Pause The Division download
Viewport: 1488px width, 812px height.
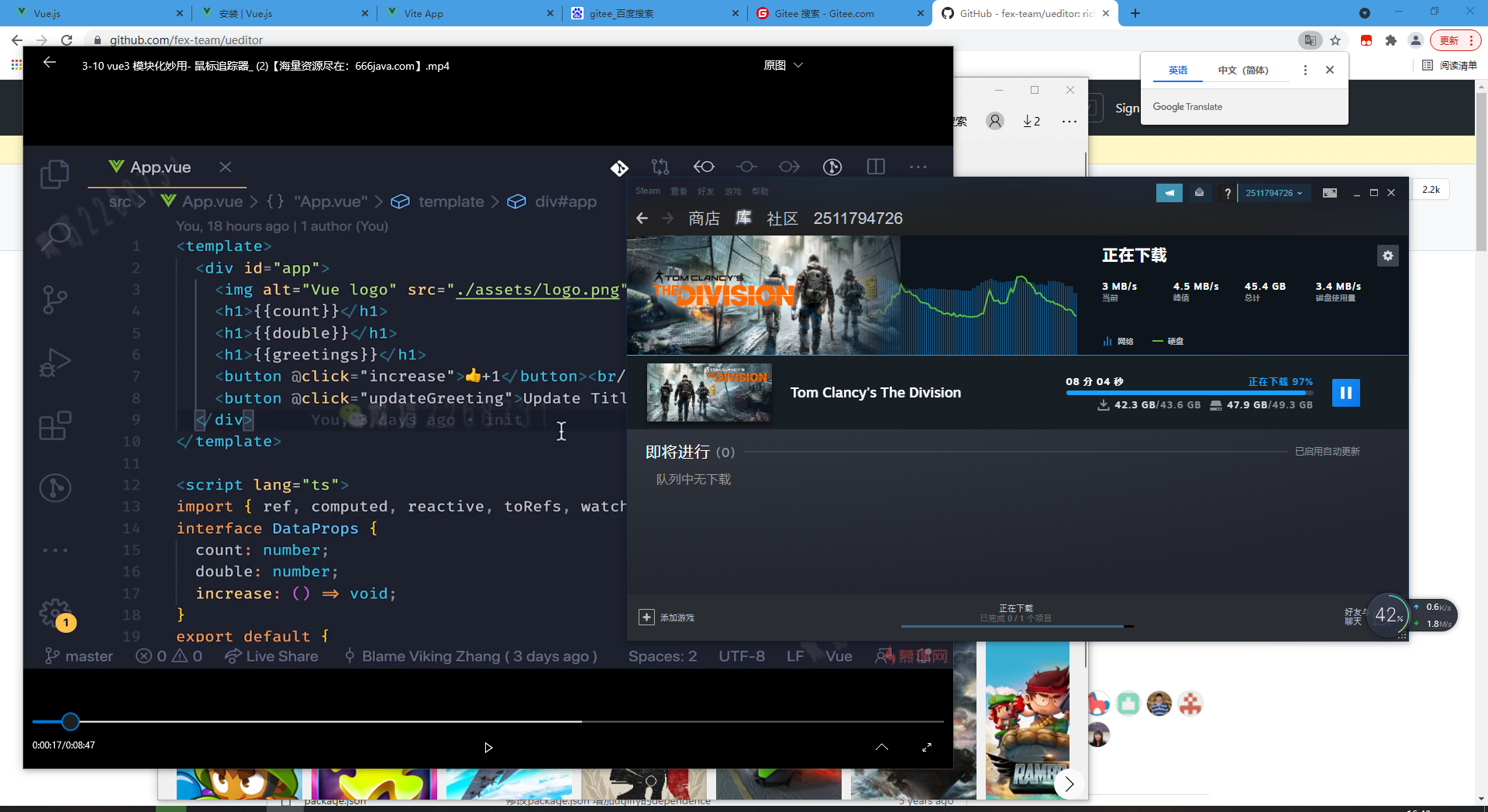(x=1345, y=393)
